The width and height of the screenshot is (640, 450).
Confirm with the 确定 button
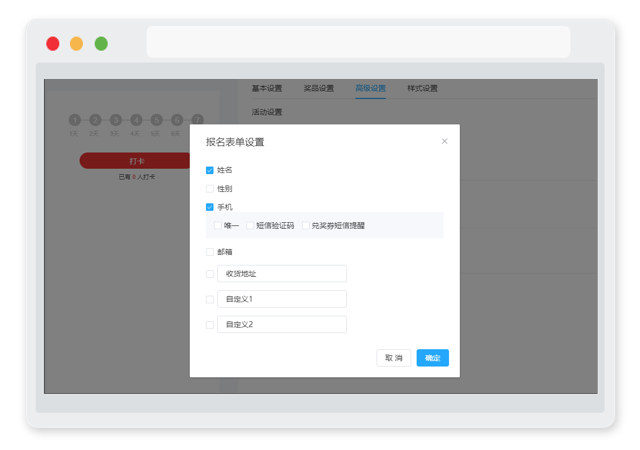click(x=433, y=358)
